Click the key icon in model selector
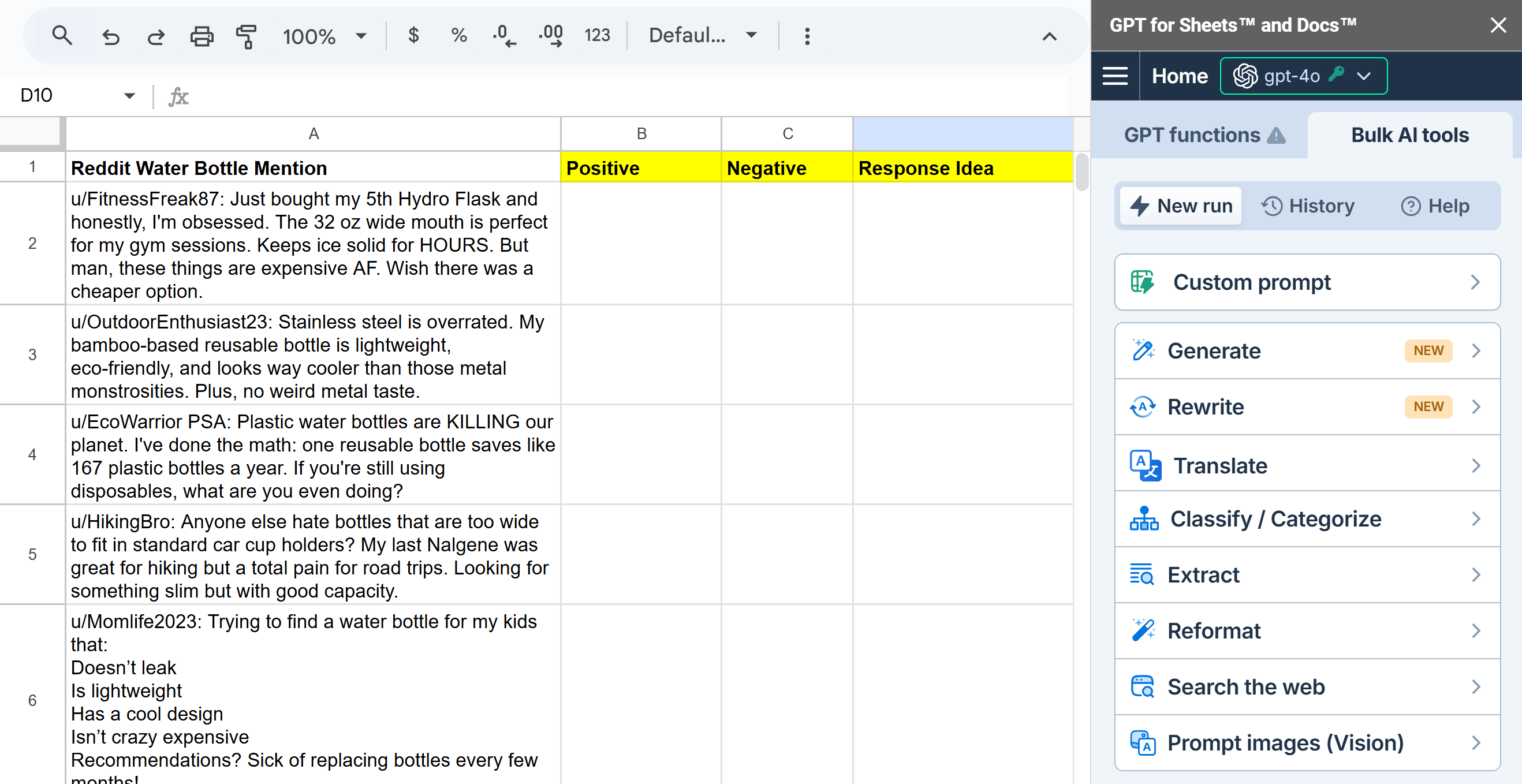This screenshot has width=1522, height=784. 1337,74
